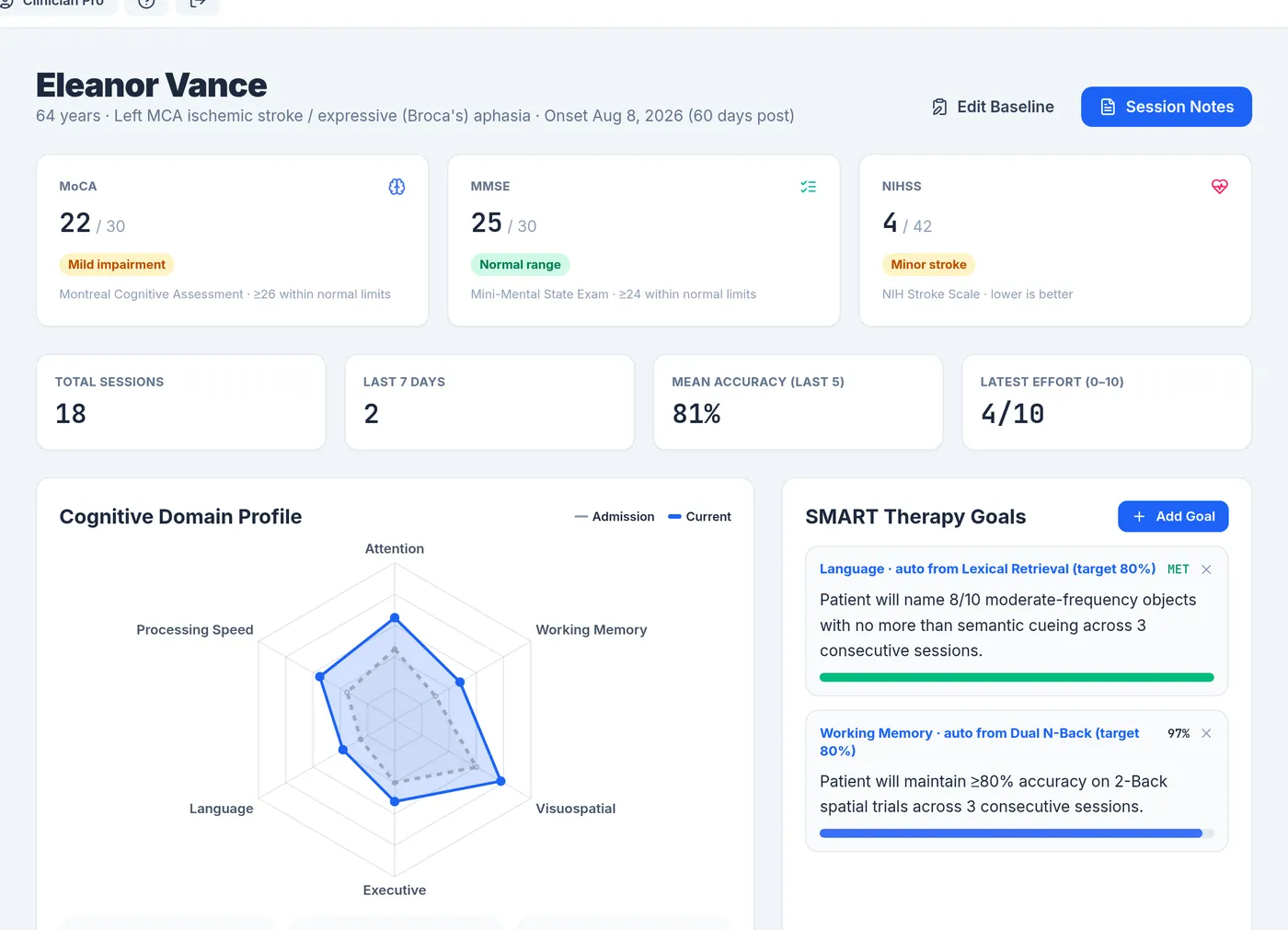
Task: Toggle the Current series in the chart legend
Action: pyautogui.click(x=699, y=517)
